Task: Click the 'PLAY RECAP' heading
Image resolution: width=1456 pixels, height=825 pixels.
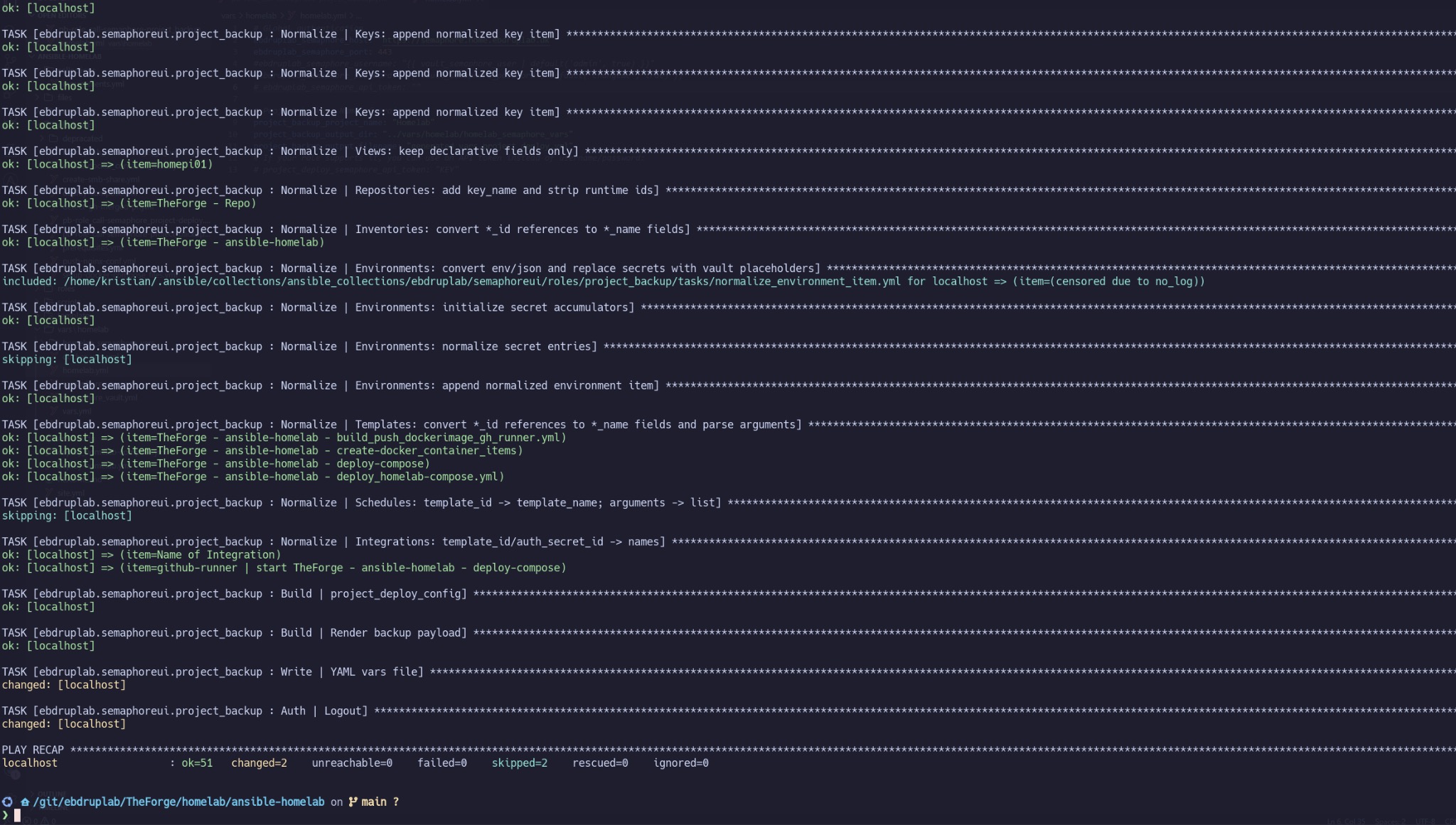Action: click(x=33, y=750)
